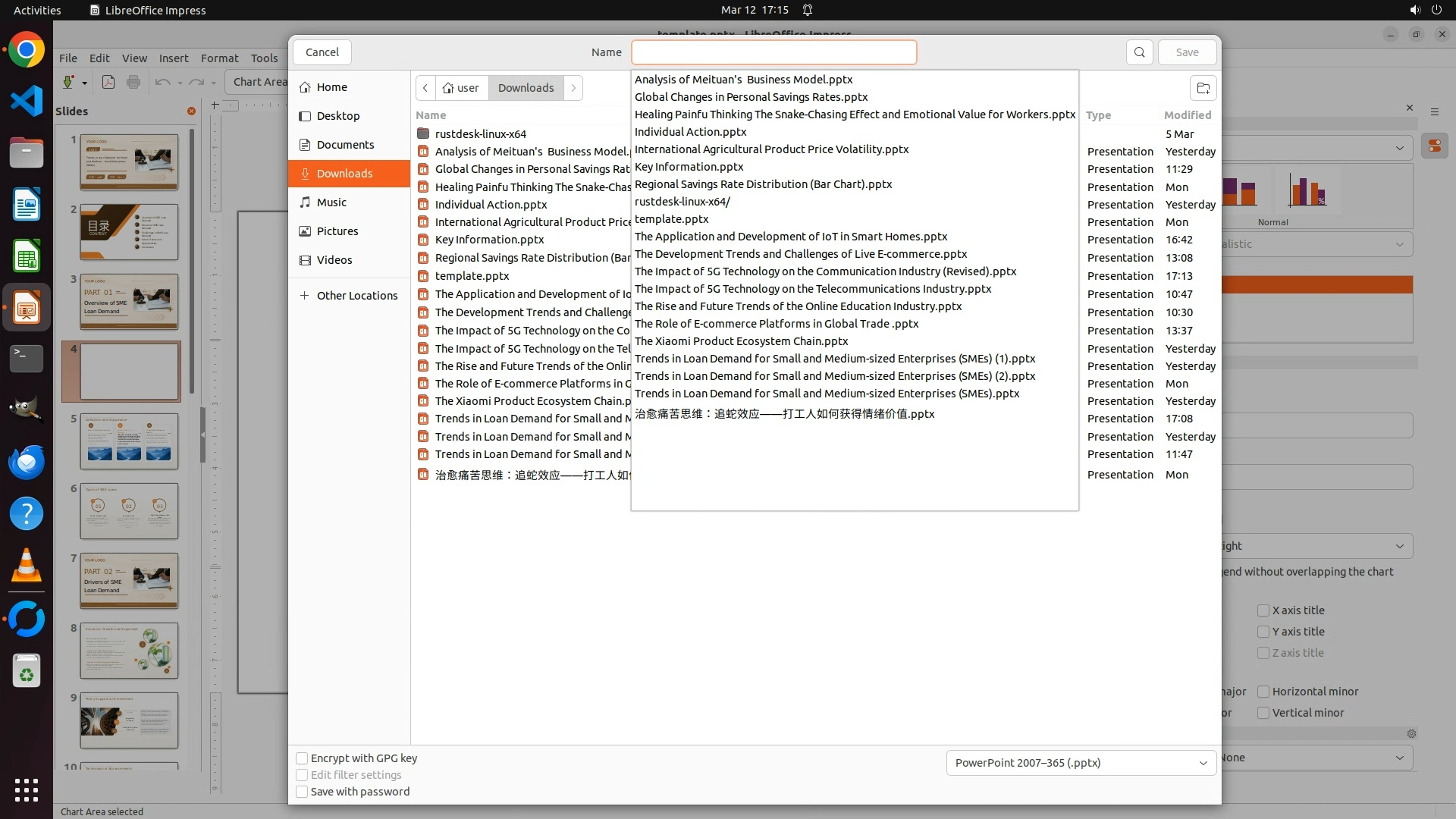Open the Format menu

click(219, 58)
